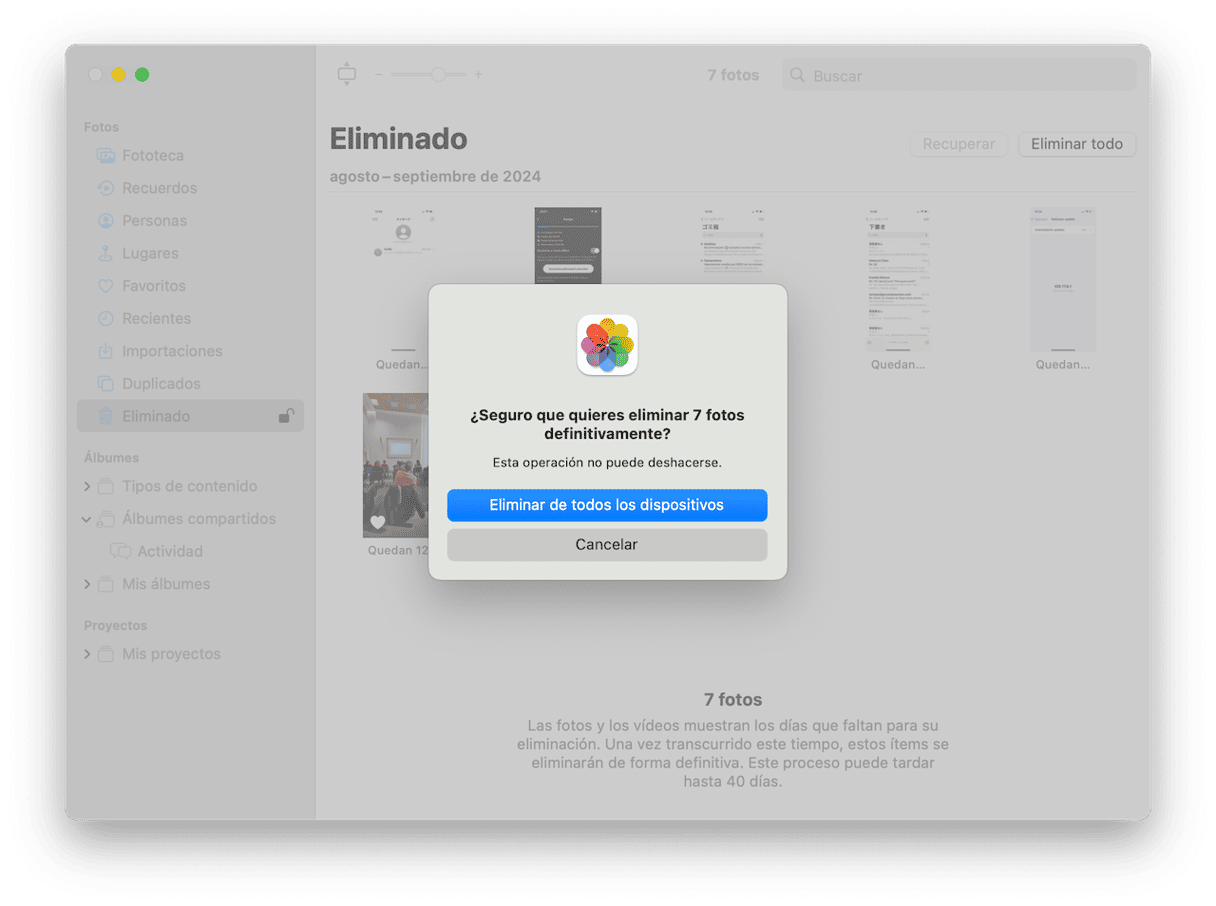1216x906 pixels.
Task: Click heart badge on the audience photo
Action: point(377,522)
